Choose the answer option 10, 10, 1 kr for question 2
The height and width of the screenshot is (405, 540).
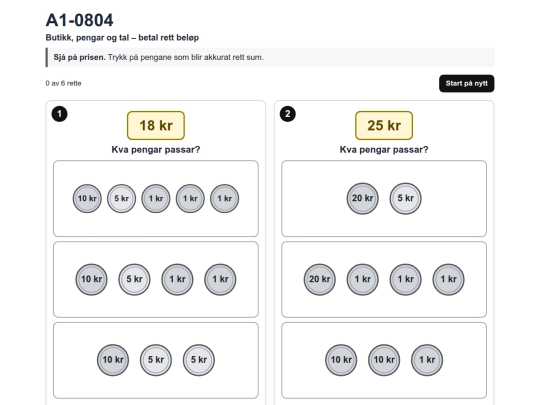coord(384,360)
